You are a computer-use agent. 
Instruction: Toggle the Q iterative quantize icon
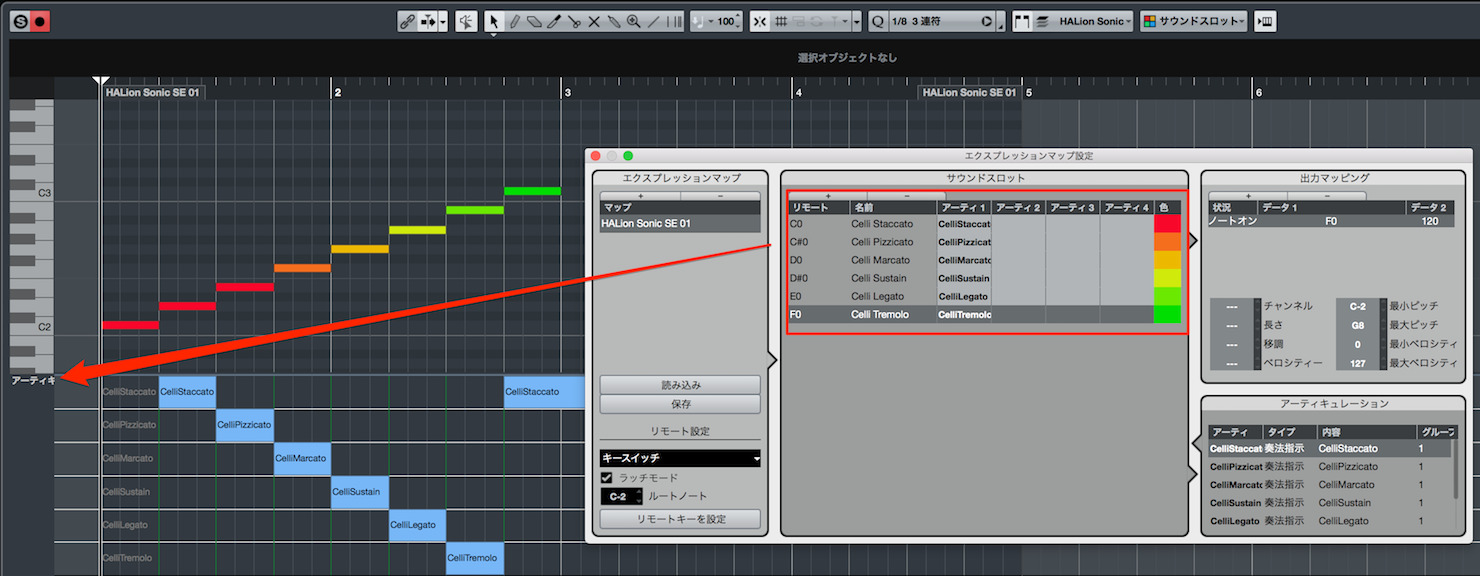click(878, 21)
